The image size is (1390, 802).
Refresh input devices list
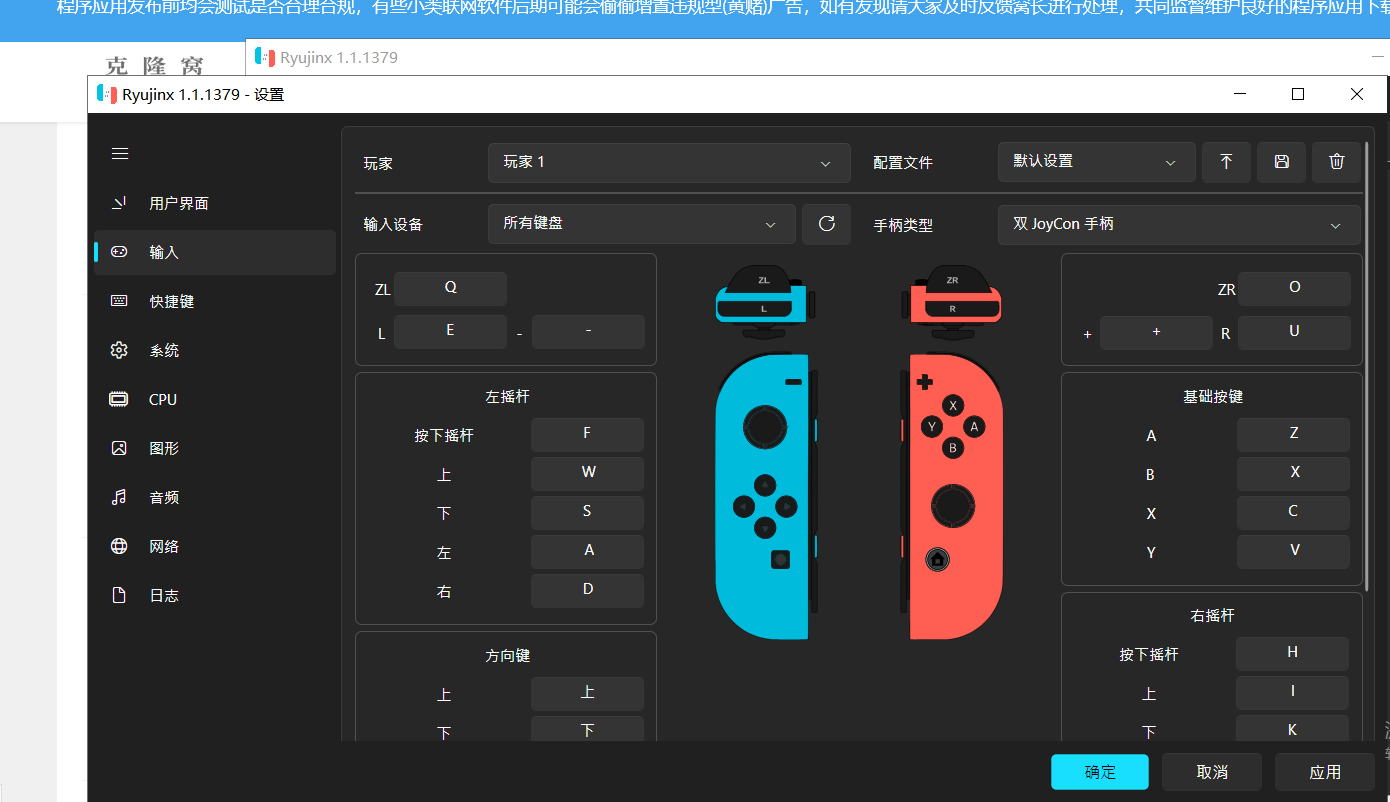pos(826,224)
